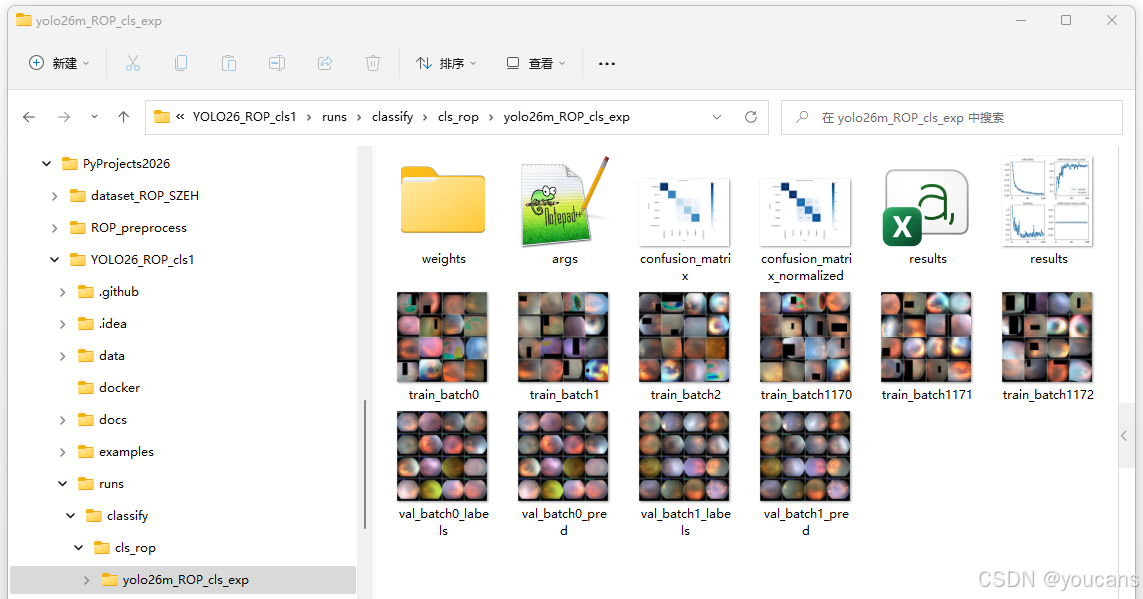The height and width of the screenshot is (599, 1143).
Task: Maximize the File Explorer window
Action: point(1066,20)
